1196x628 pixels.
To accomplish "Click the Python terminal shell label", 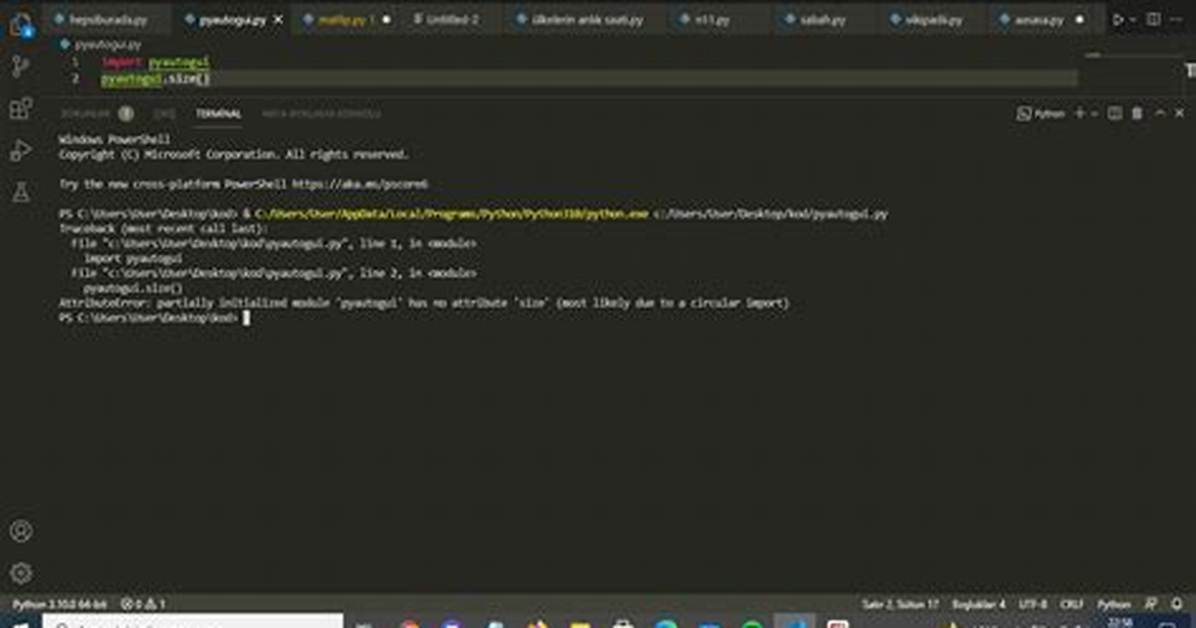I will point(1041,113).
